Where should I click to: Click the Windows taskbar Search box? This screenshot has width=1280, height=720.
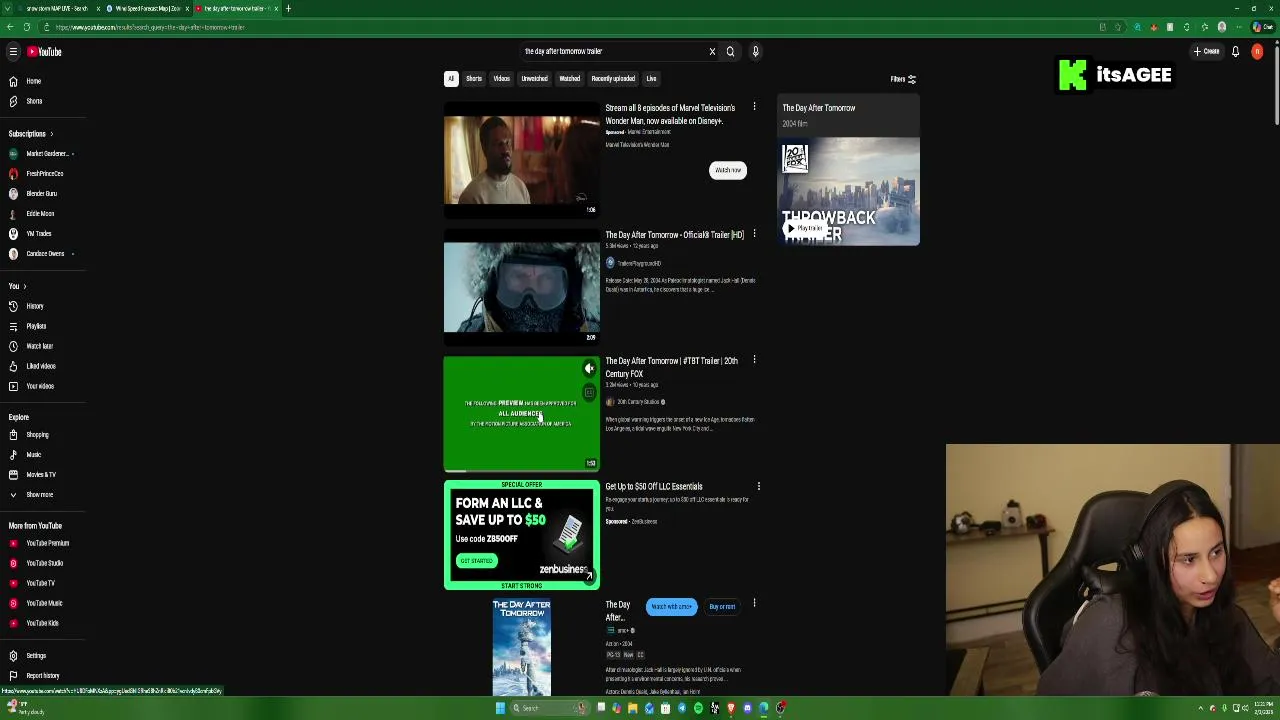[548, 708]
